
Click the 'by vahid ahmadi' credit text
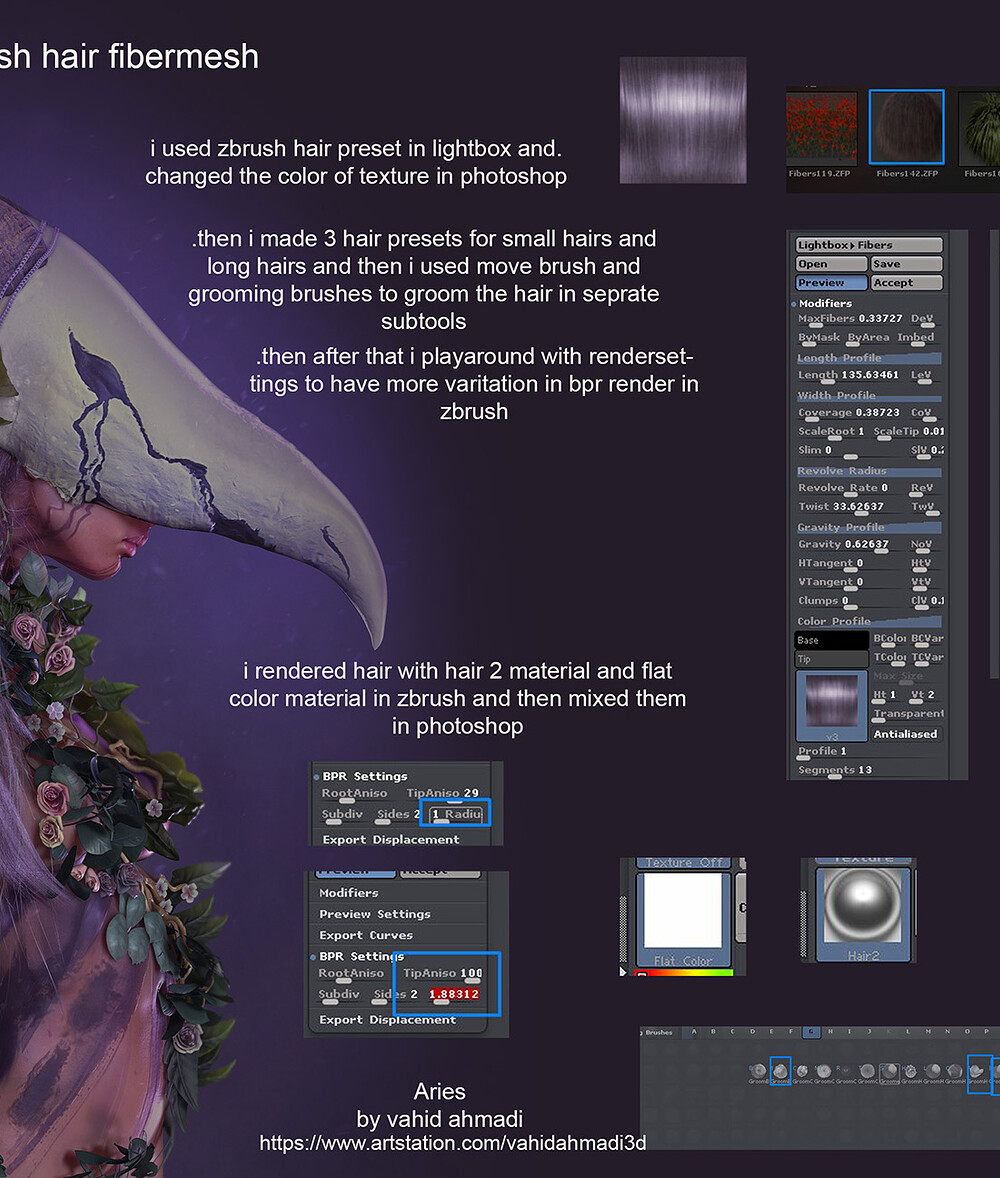(440, 1119)
